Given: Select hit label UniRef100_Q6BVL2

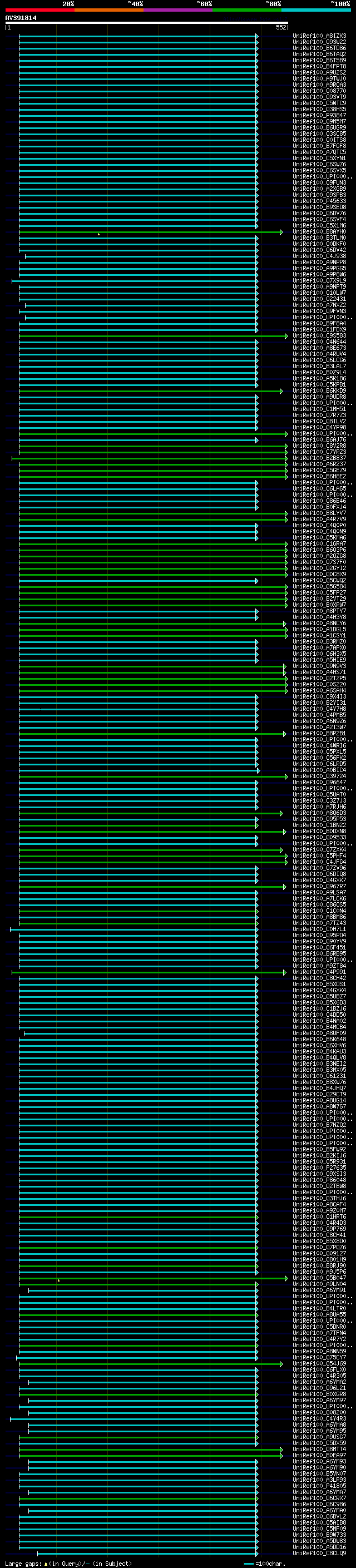Looking at the screenshot, I should coord(319,1516).
